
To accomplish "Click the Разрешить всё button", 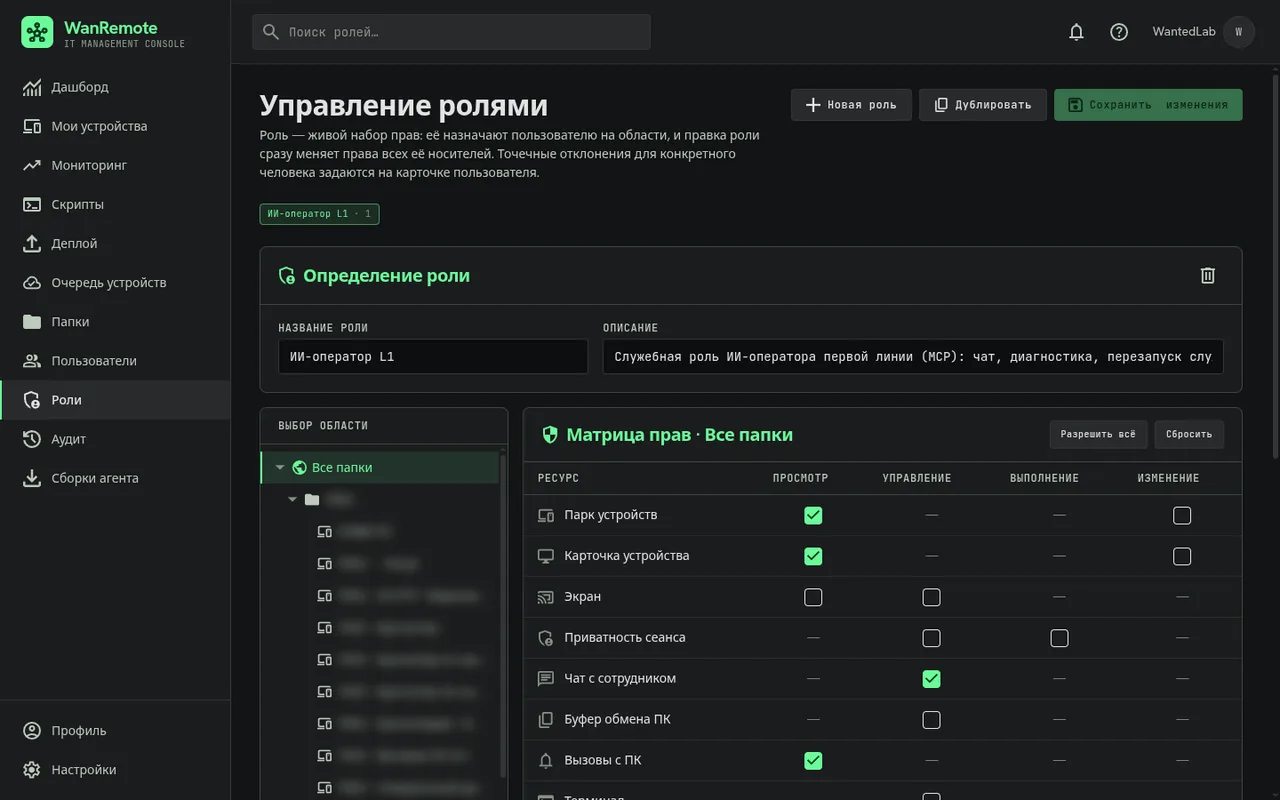I will click(1098, 434).
